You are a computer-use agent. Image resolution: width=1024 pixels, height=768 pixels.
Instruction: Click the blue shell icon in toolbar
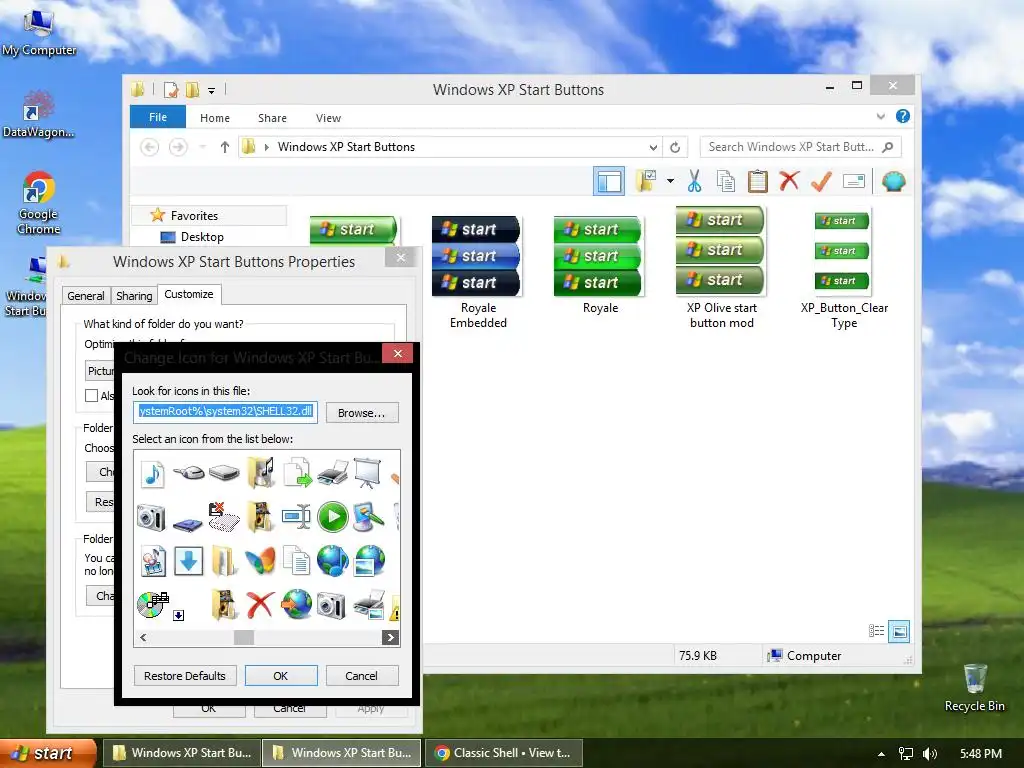(893, 181)
